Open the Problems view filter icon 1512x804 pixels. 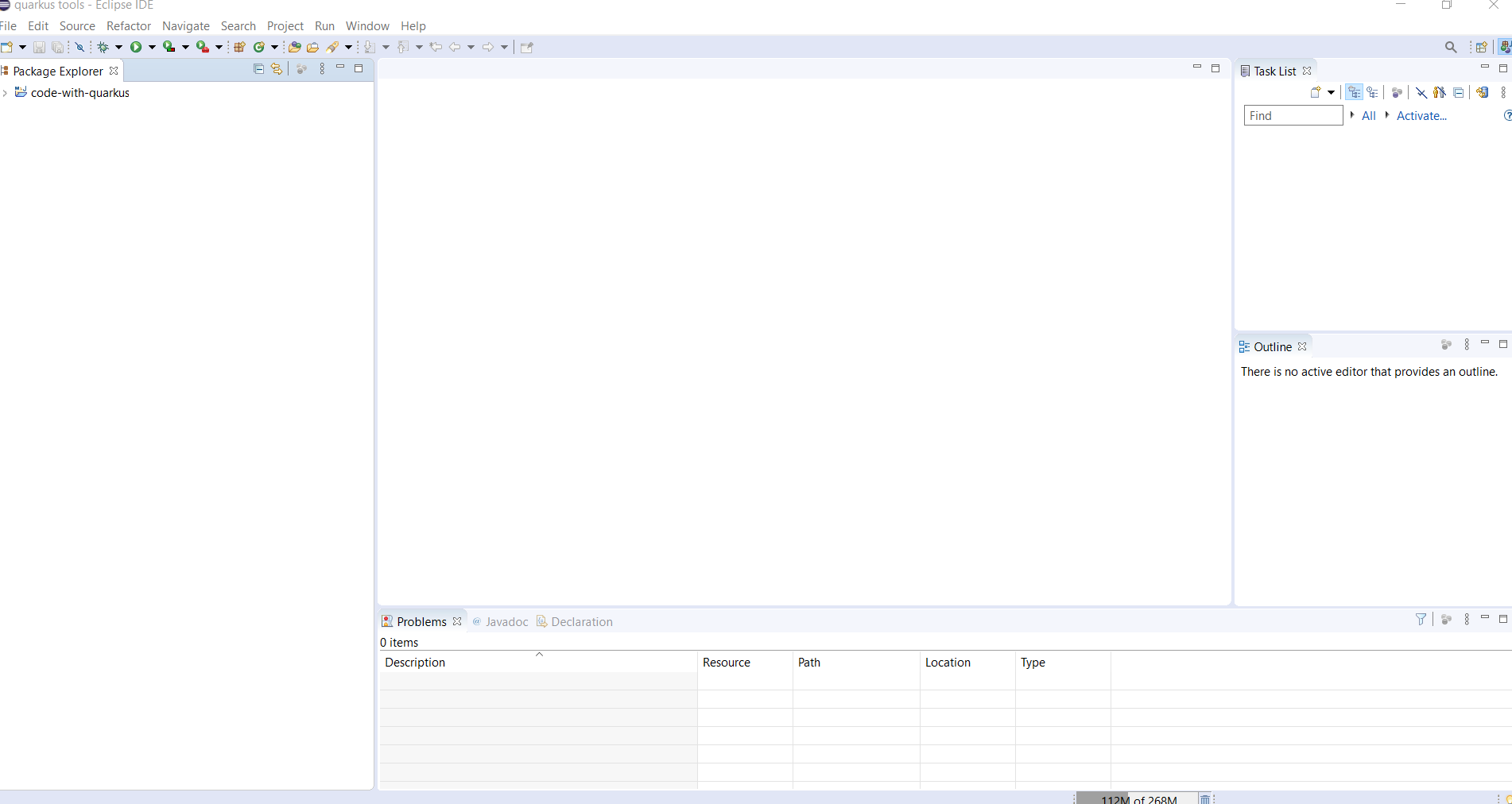pyautogui.click(x=1421, y=620)
